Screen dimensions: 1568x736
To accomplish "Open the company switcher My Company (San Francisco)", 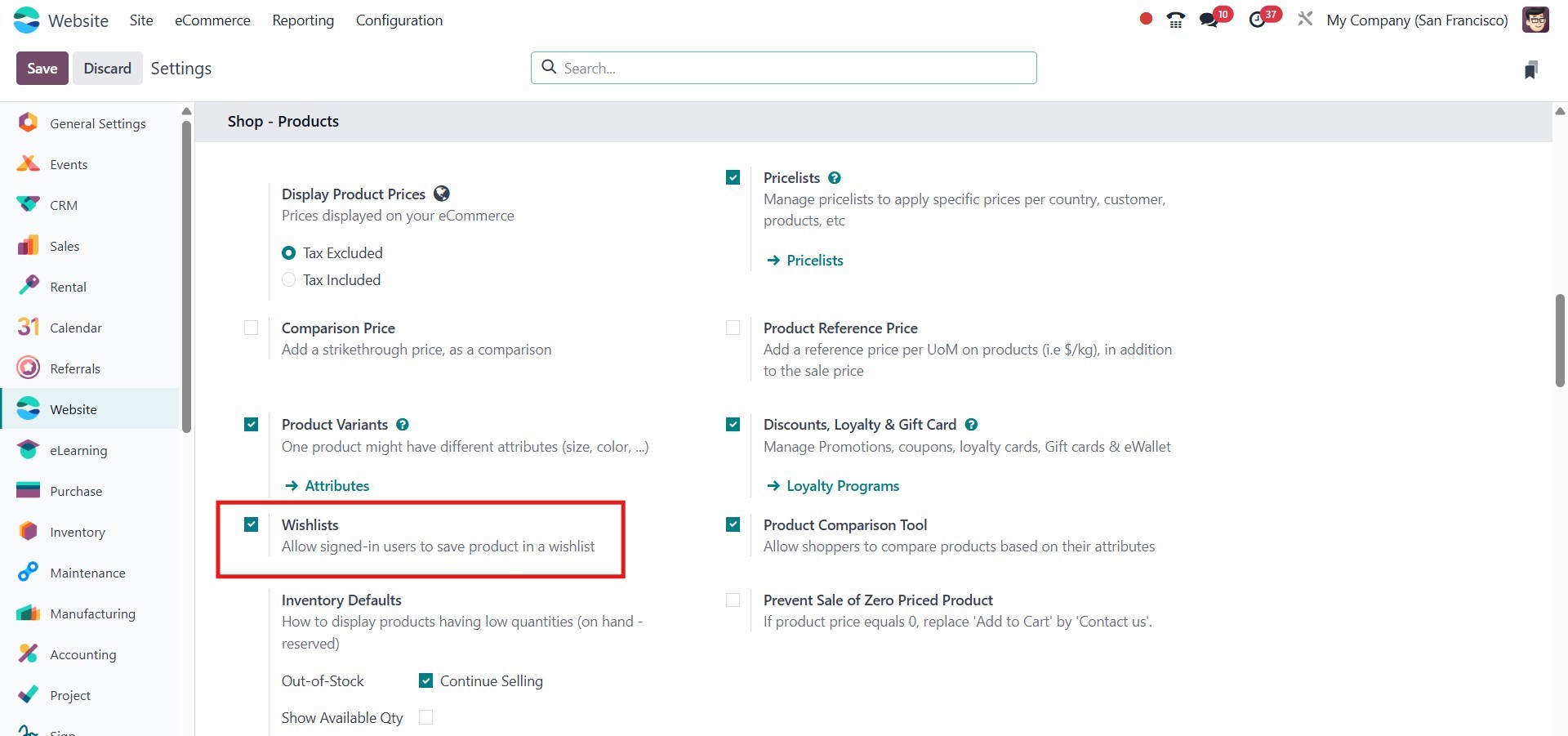I will pos(1417,20).
